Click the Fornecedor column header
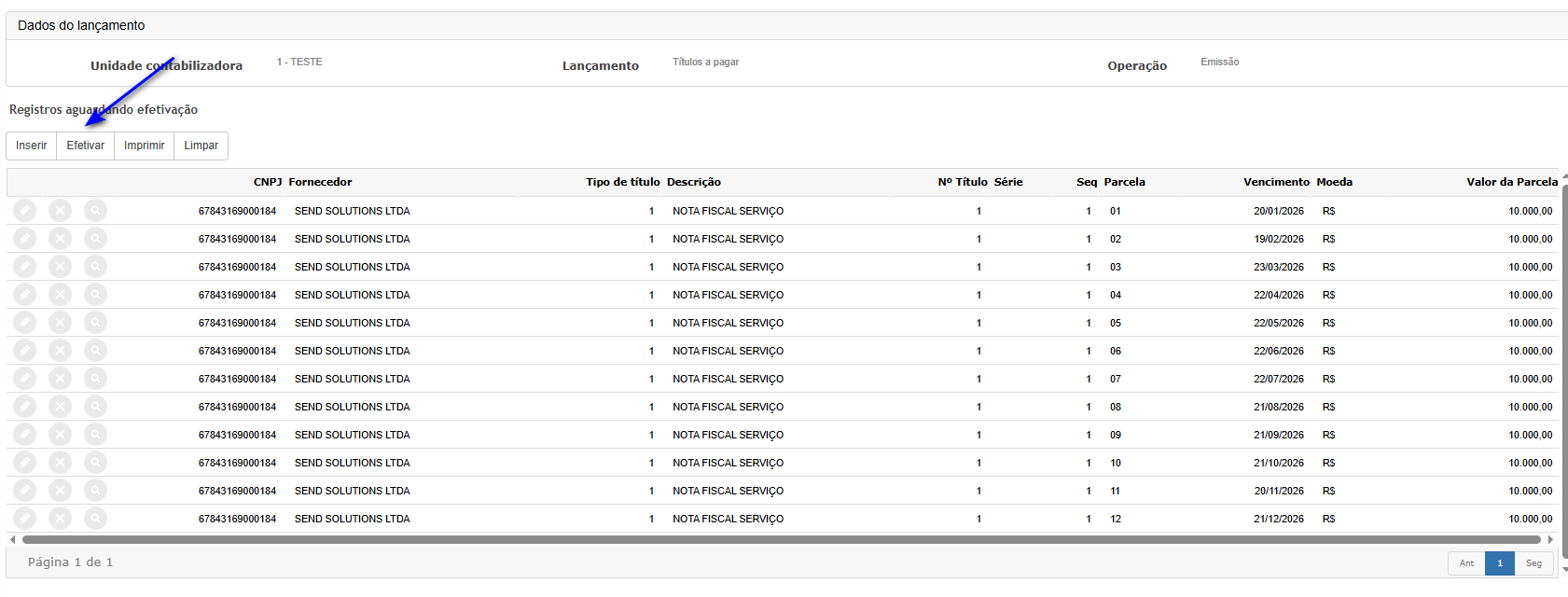Image resolution: width=1568 pixels, height=597 pixels. [320, 182]
